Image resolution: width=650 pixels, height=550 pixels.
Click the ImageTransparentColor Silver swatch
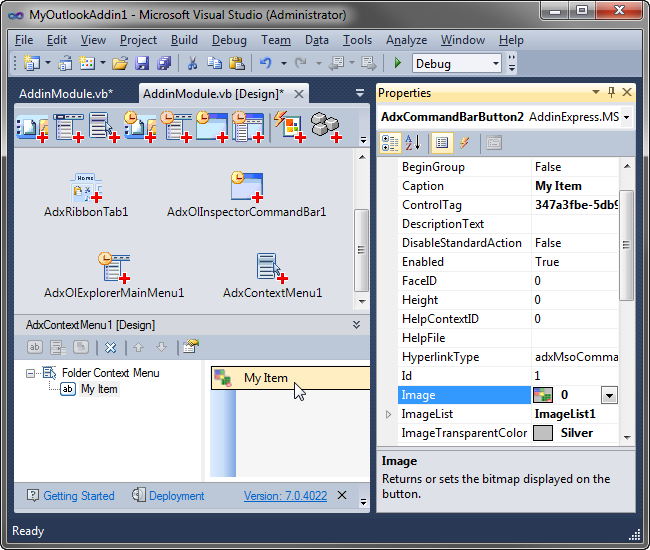click(x=543, y=433)
